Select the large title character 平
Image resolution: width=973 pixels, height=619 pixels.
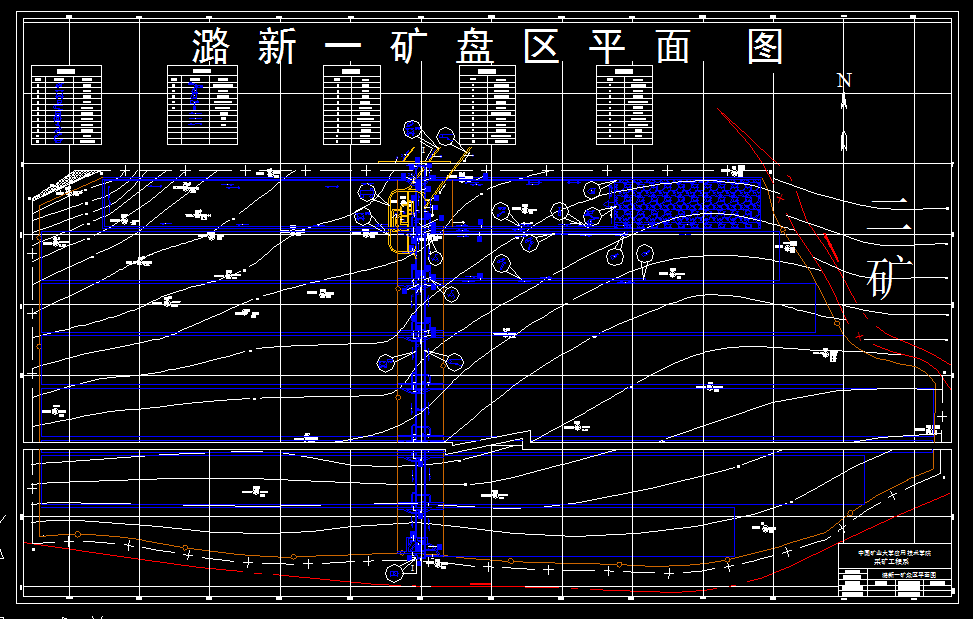click(x=608, y=47)
